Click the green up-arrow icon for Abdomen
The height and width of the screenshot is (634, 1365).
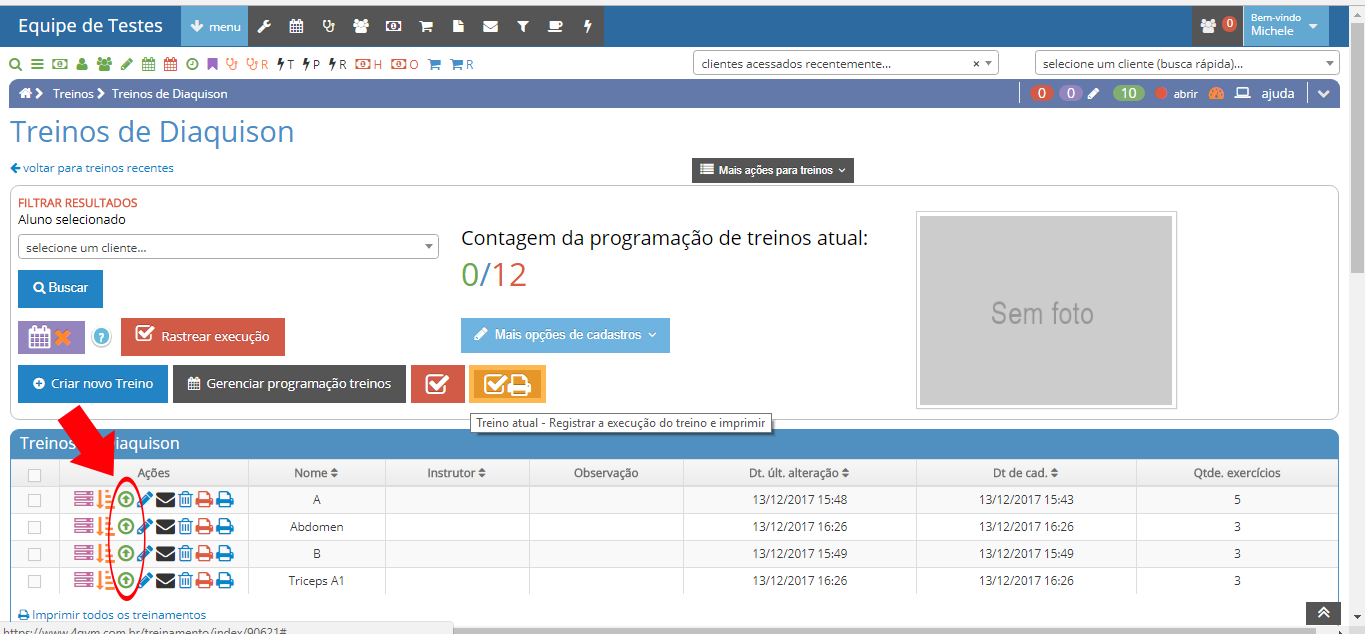tap(126, 526)
